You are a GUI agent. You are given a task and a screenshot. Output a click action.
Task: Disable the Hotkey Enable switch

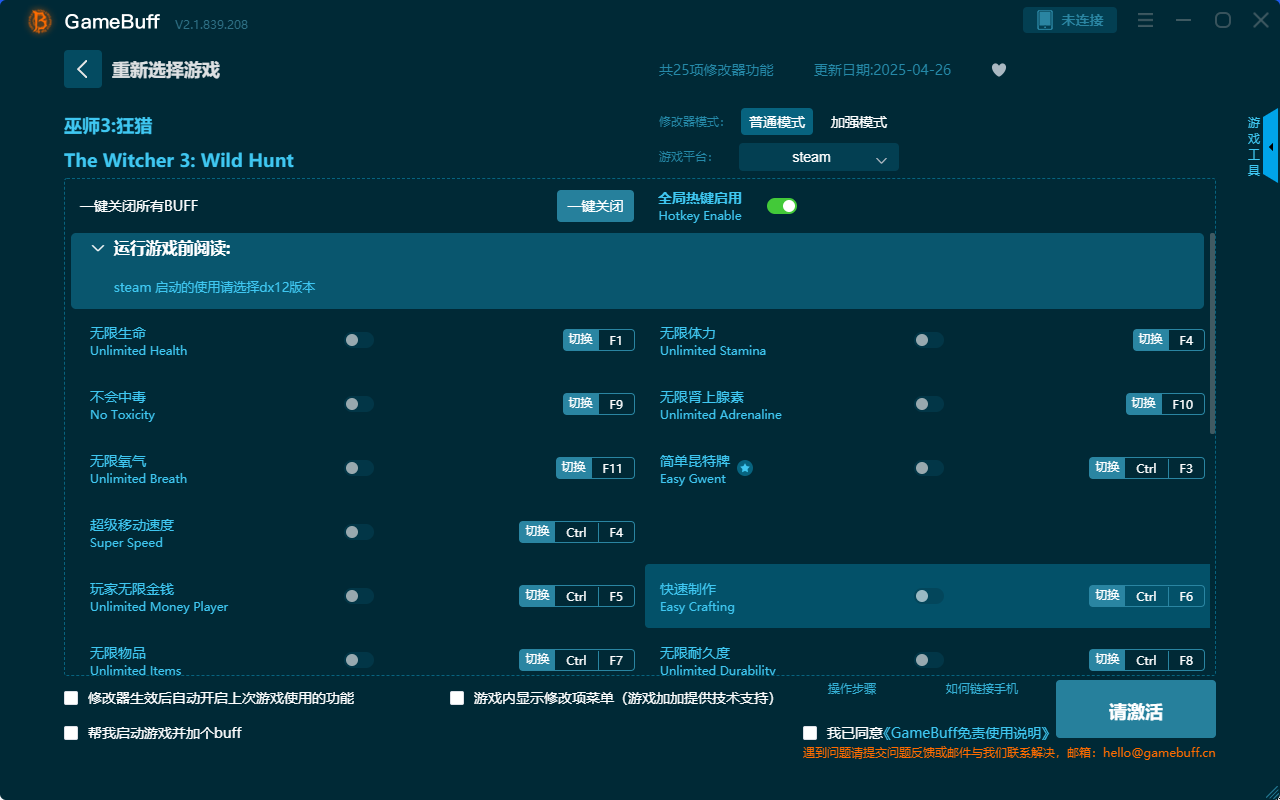[781, 205]
